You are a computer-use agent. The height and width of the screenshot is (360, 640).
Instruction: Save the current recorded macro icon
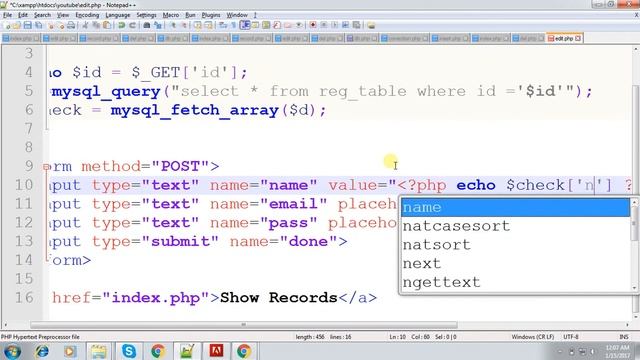tap(357, 25)
